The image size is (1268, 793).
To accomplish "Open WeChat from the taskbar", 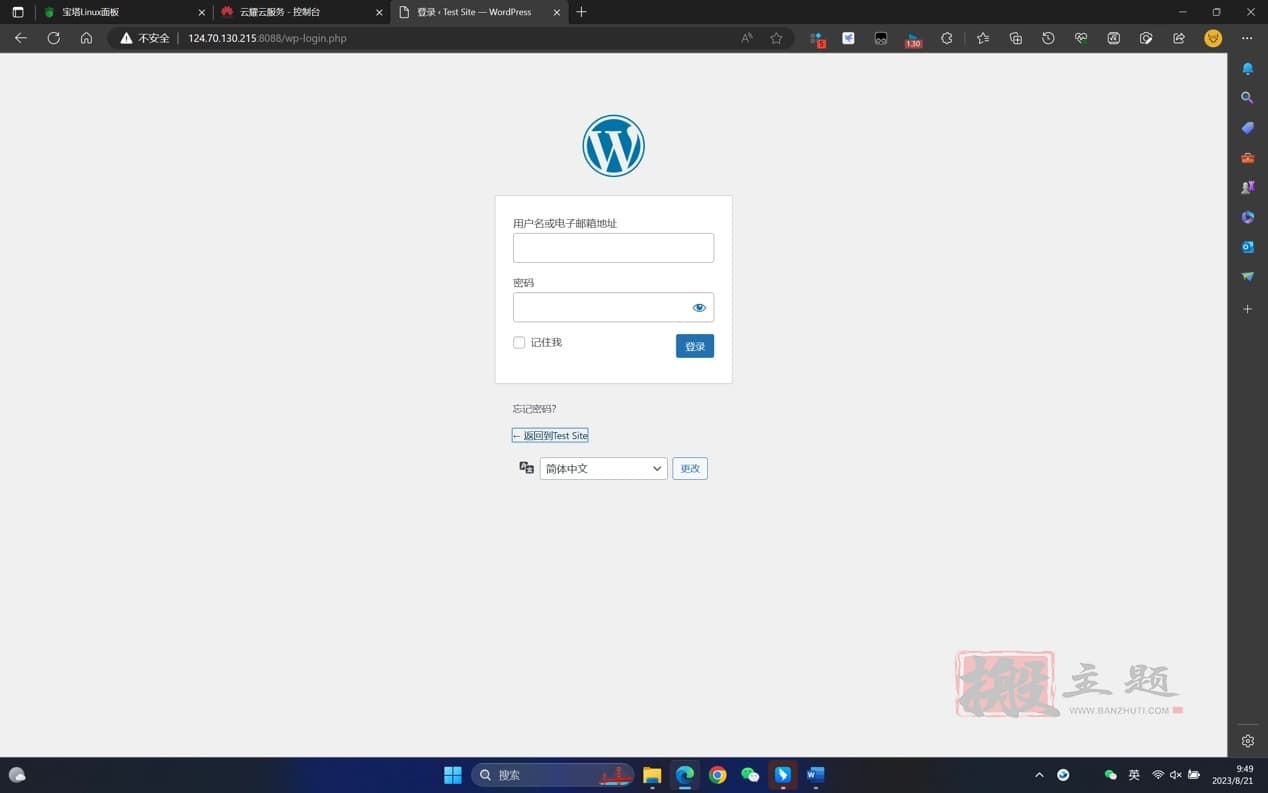I will pyautogui.click(x=750, y=775).
